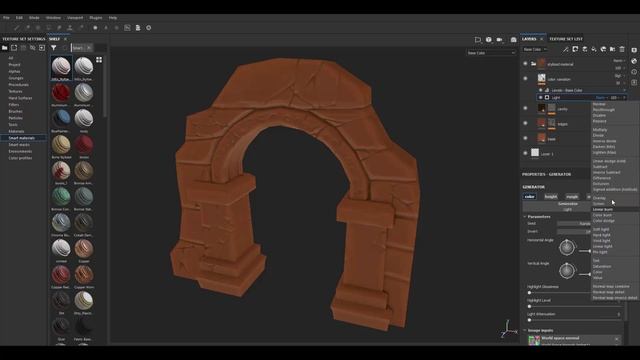This screenshot has width=640, height=360.
Task: Select the Smudge tool in top toolbar
Action: click(59, 28)
